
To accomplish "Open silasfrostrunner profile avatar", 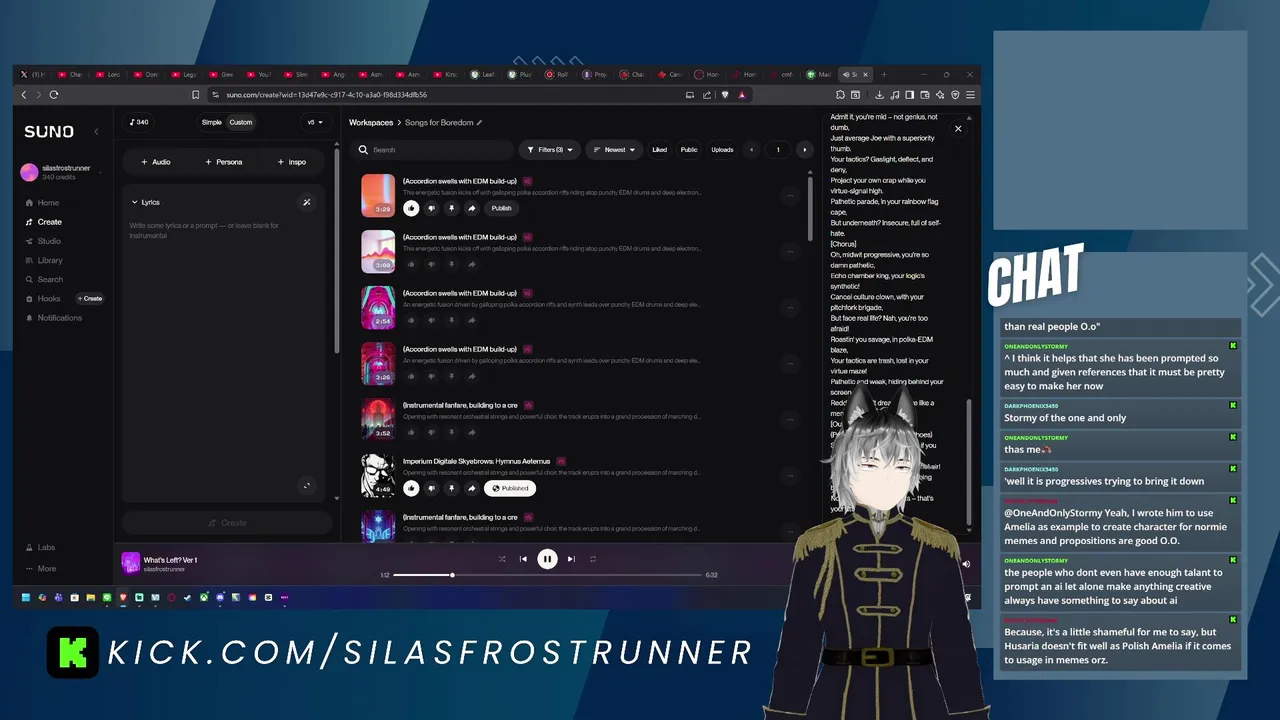I will click(29, 172).
